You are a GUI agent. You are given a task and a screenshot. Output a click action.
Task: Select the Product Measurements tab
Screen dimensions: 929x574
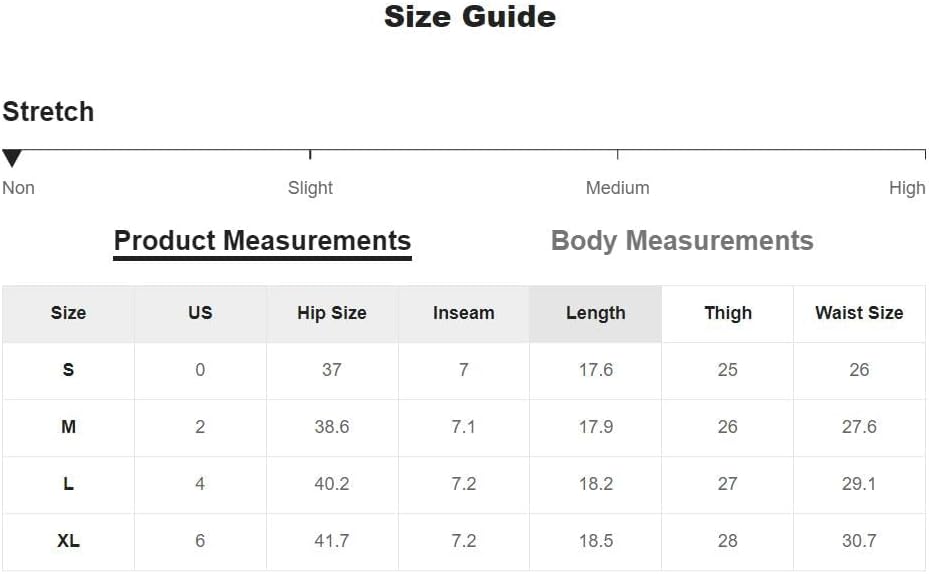click(x=262, y=241)
